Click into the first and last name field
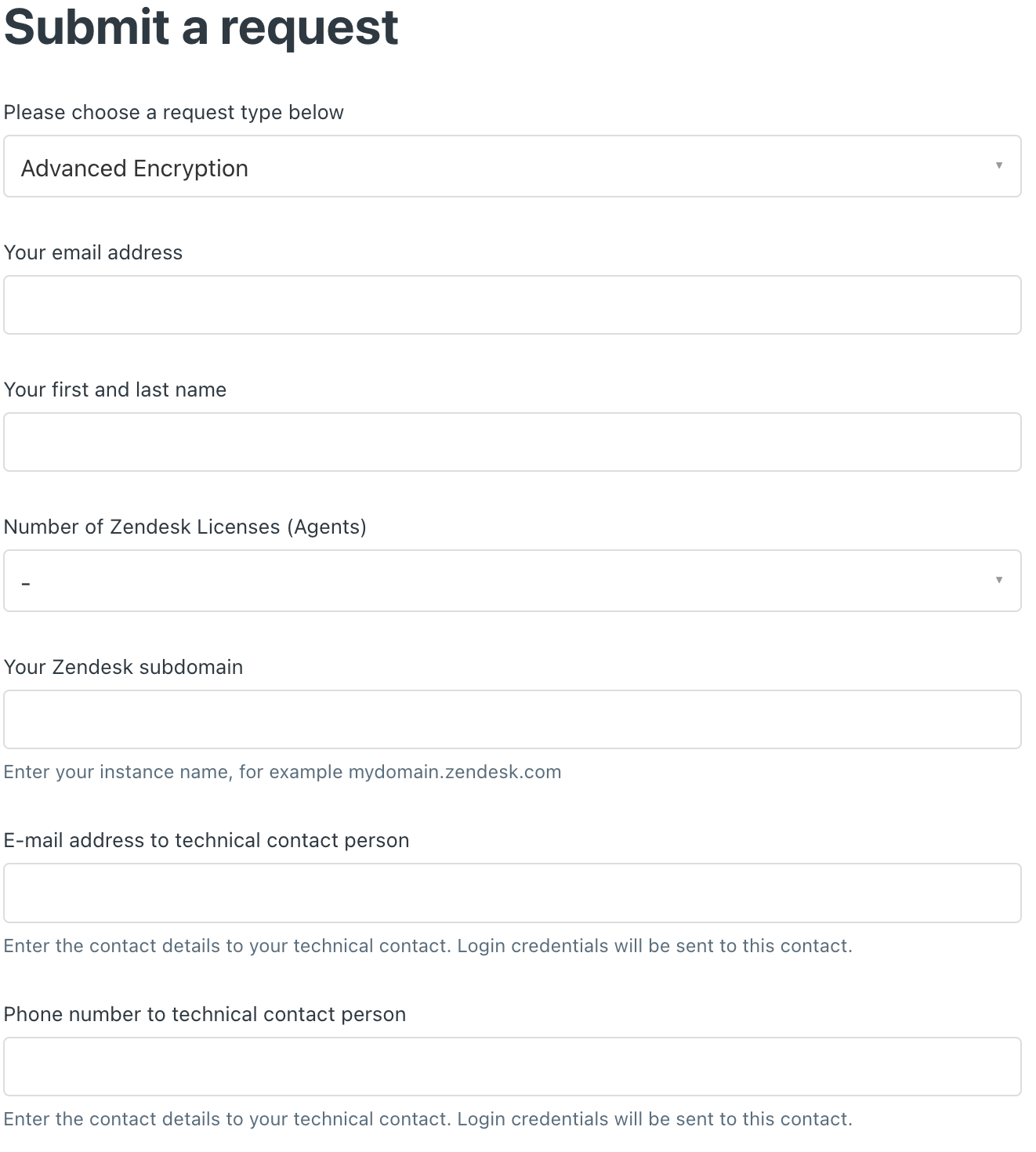 click(513, 442)
